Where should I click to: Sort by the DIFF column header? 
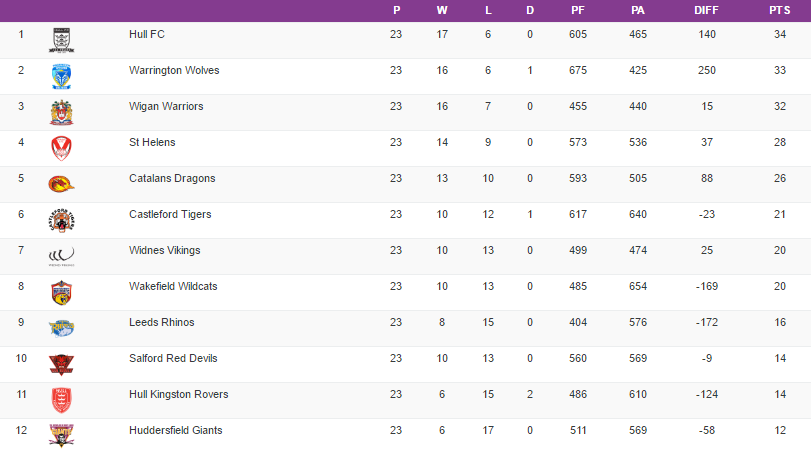pyautogui.click(x=706, y=10)
